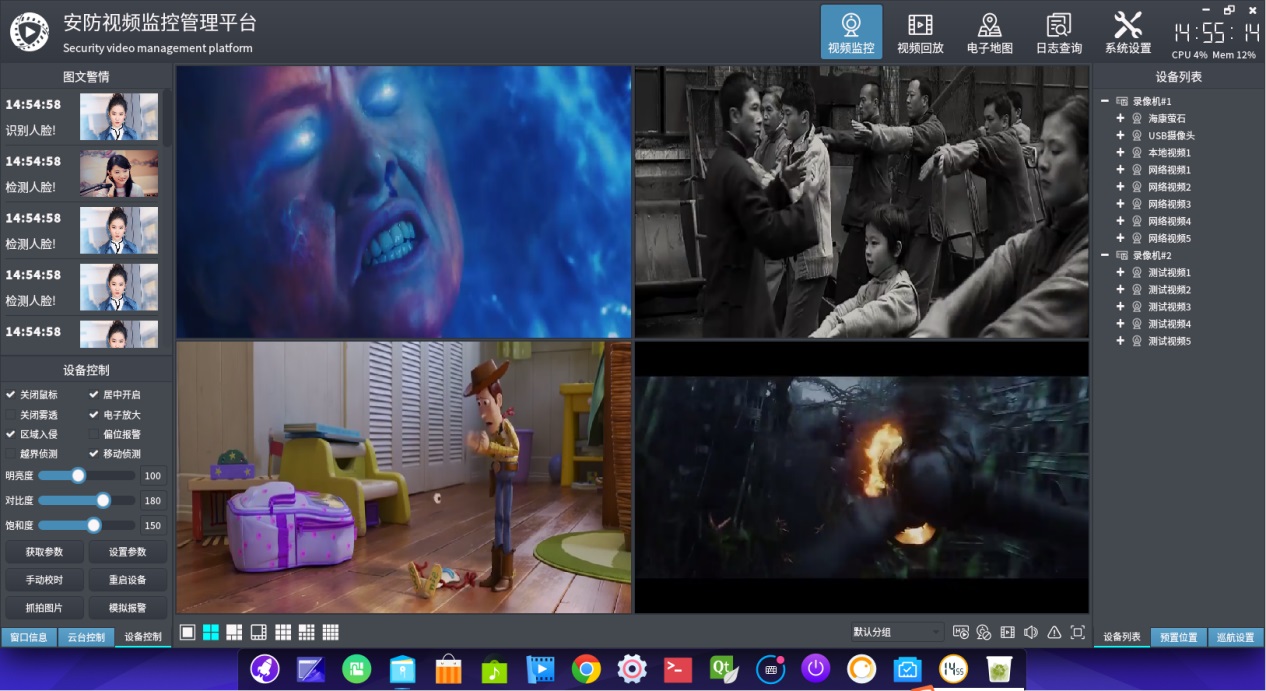1266x691 pixels.
Task: Open 日志查询 log query
Action: click(x=1058, y=32)
